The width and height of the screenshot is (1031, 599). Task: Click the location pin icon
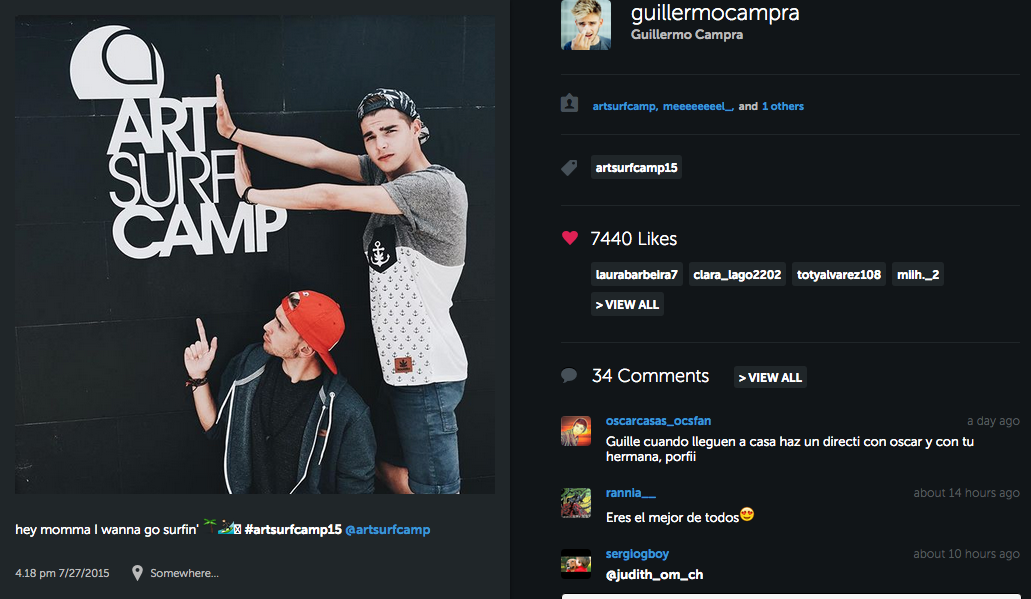[137, 573]
